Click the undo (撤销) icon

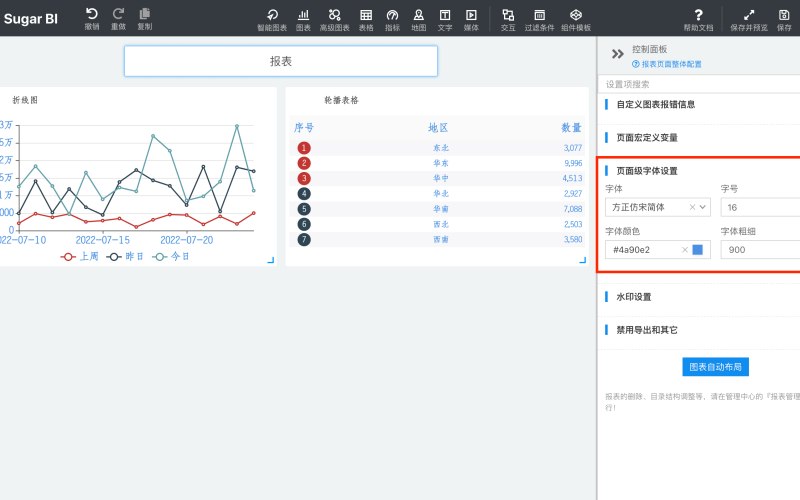tap(92, 18)
